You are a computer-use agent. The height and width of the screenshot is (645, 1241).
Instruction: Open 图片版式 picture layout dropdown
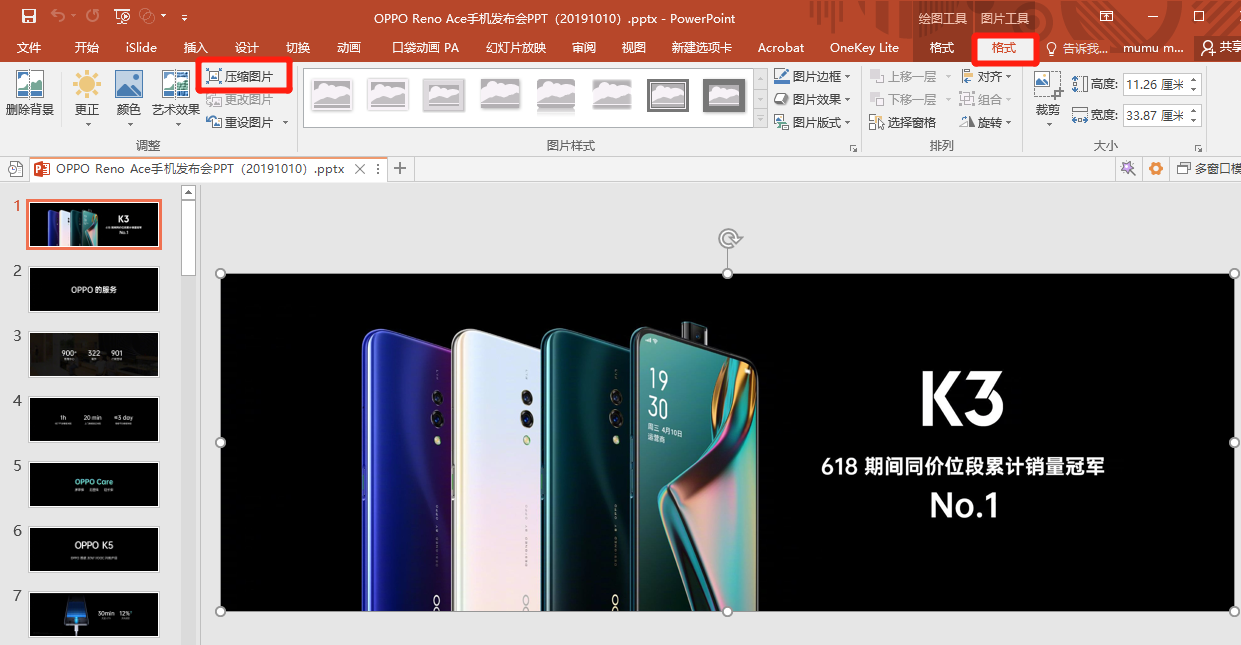pos(812,122)
